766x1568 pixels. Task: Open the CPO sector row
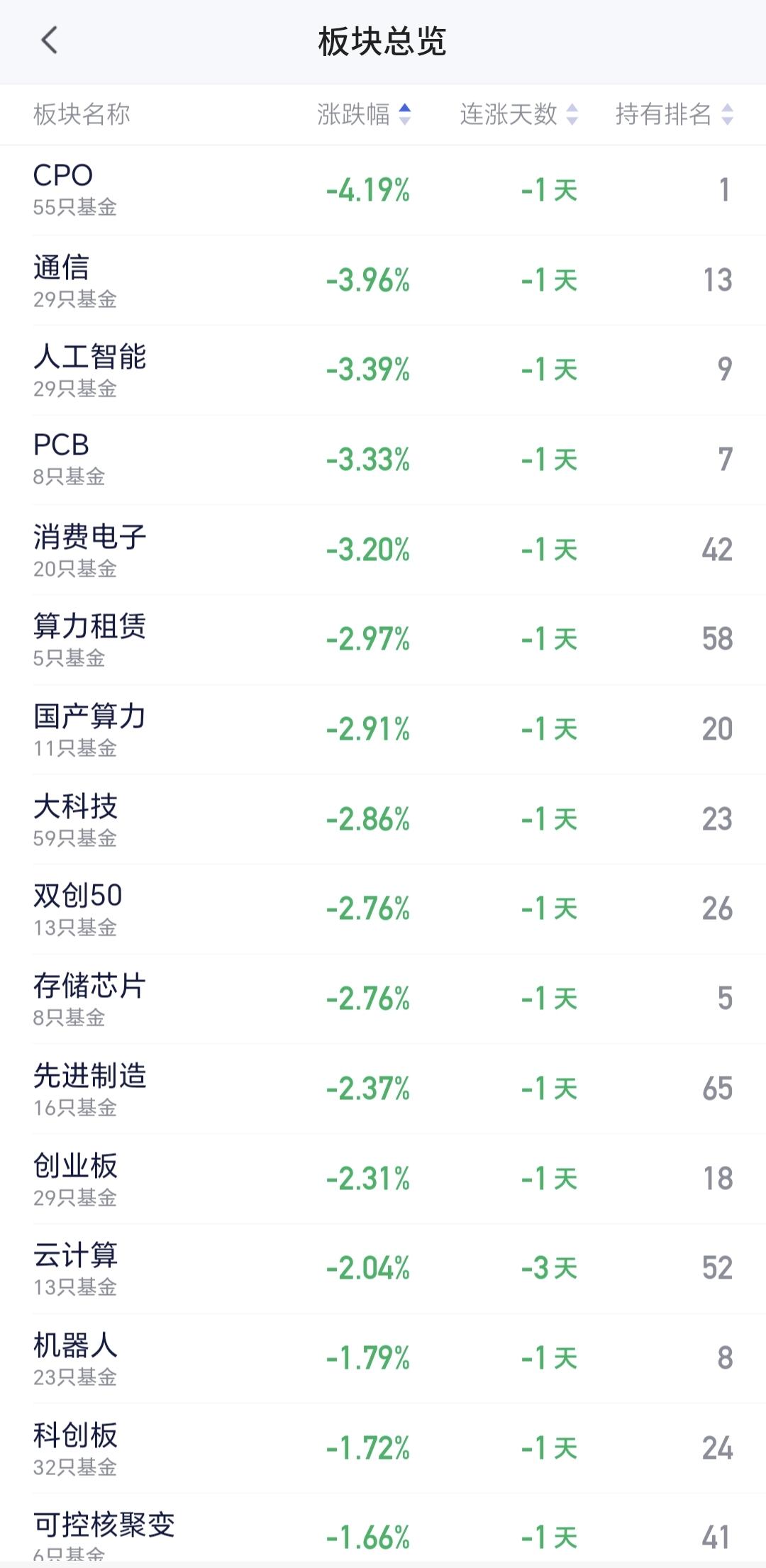tap(383, 190)
